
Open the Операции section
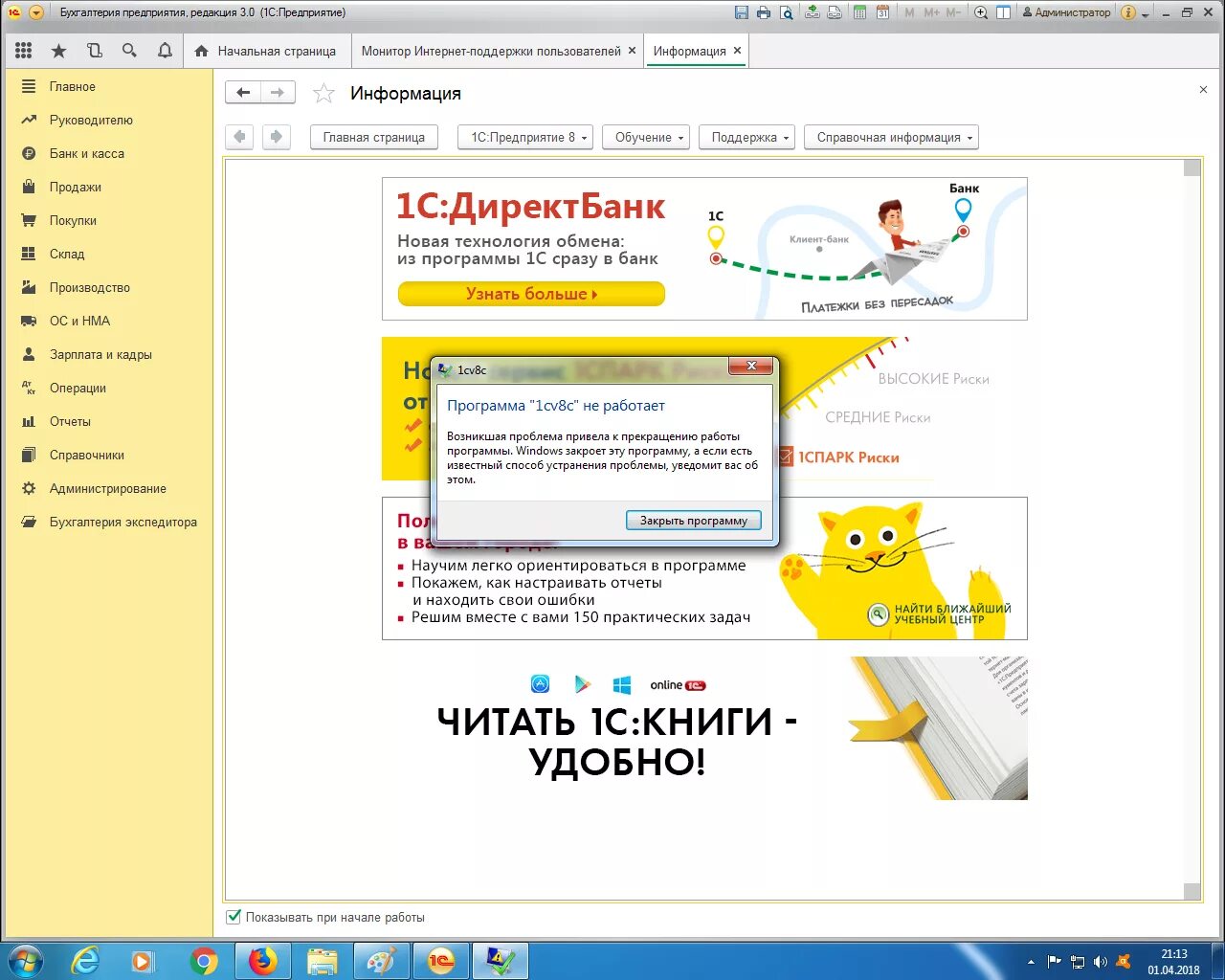tap(78, 388)
